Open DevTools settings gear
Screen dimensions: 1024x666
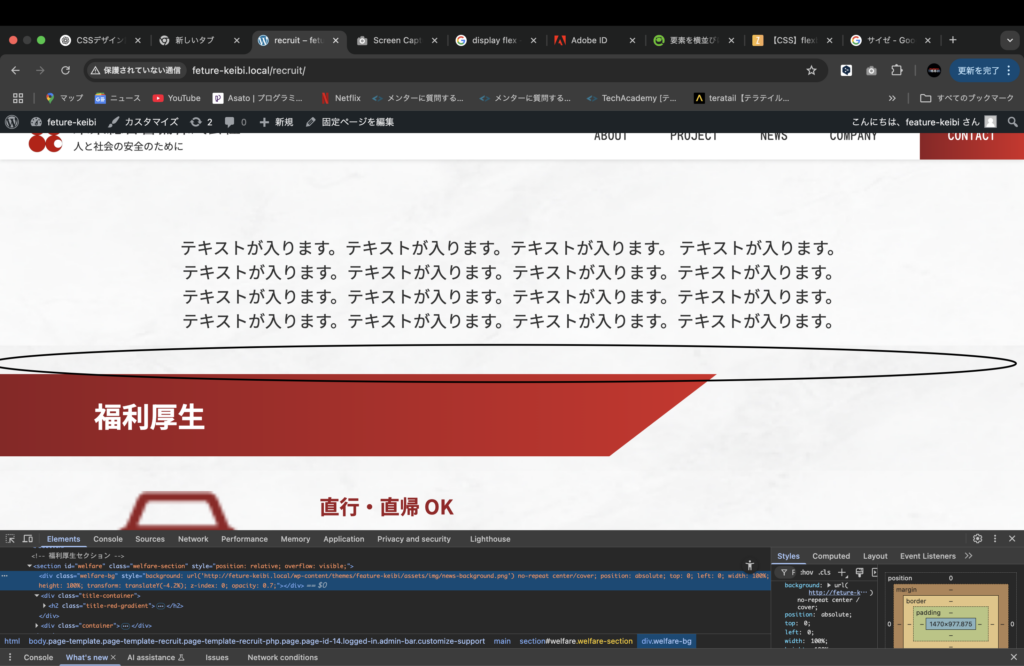pyautogui.click(x=978, y=539)
